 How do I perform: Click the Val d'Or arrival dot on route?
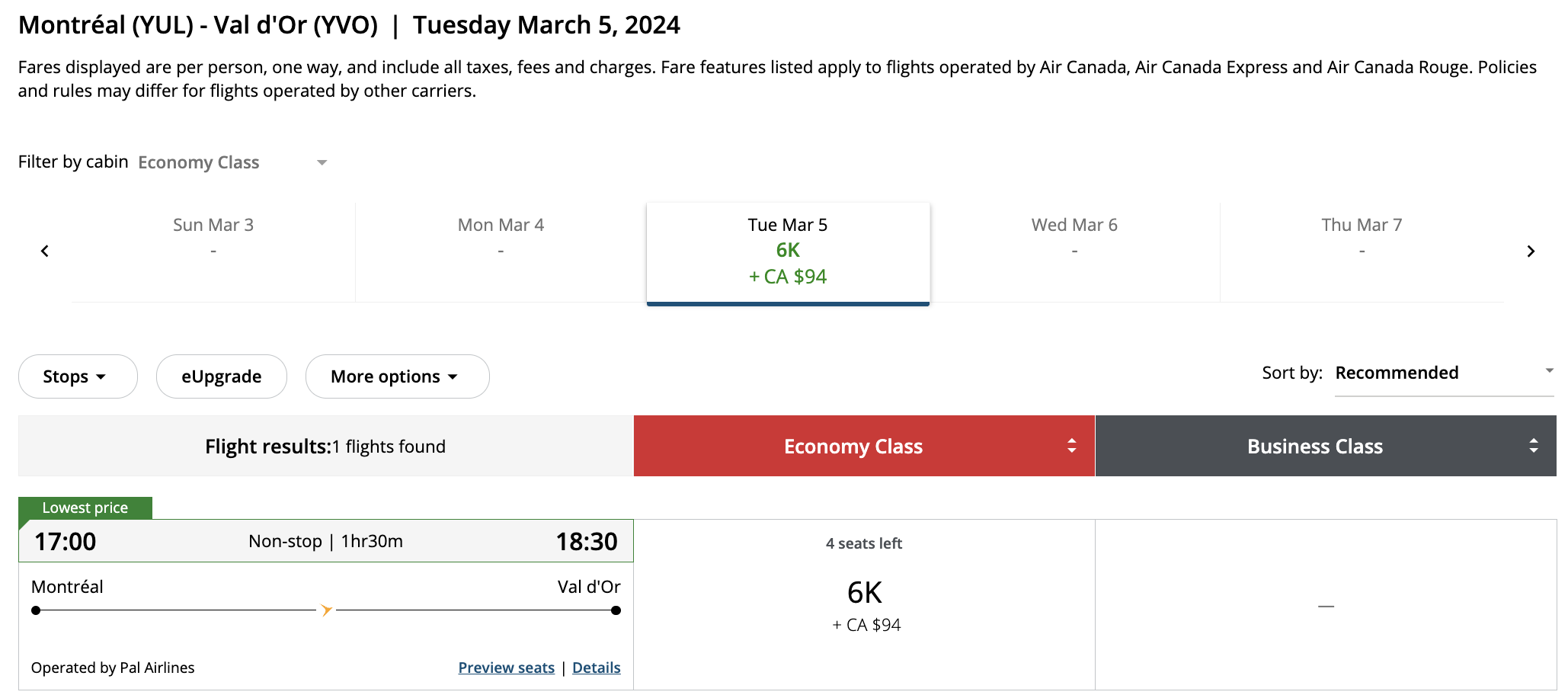[x=616, y=610]
